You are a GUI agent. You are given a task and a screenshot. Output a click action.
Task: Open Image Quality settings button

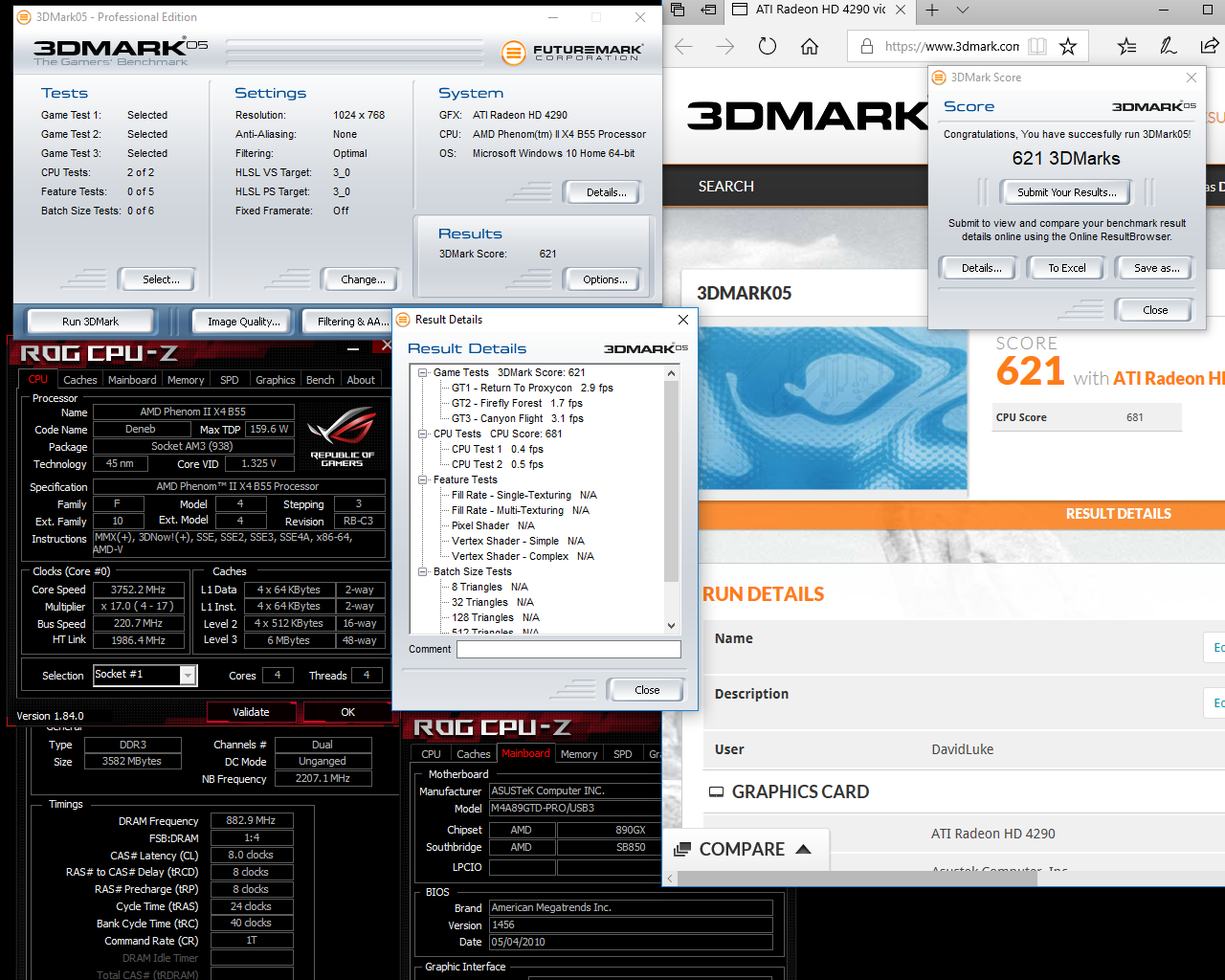[x=244, y=322]
